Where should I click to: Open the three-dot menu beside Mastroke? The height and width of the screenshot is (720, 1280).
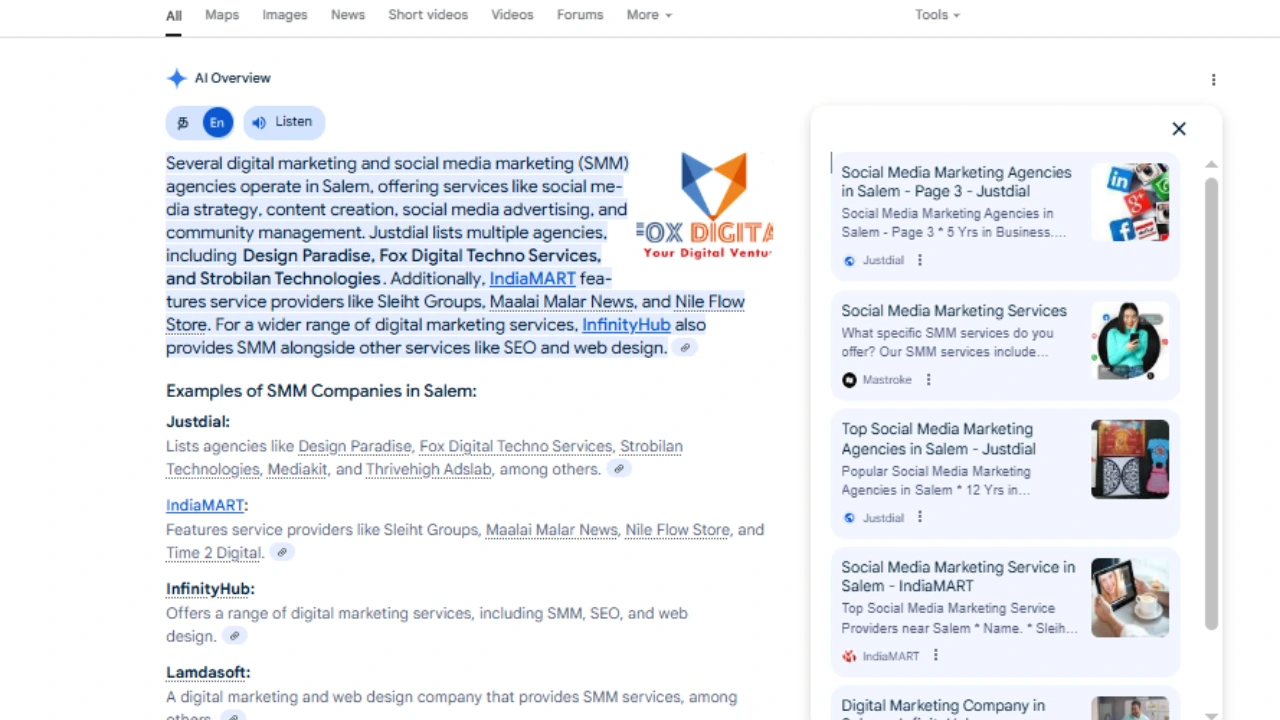(928, 380)
